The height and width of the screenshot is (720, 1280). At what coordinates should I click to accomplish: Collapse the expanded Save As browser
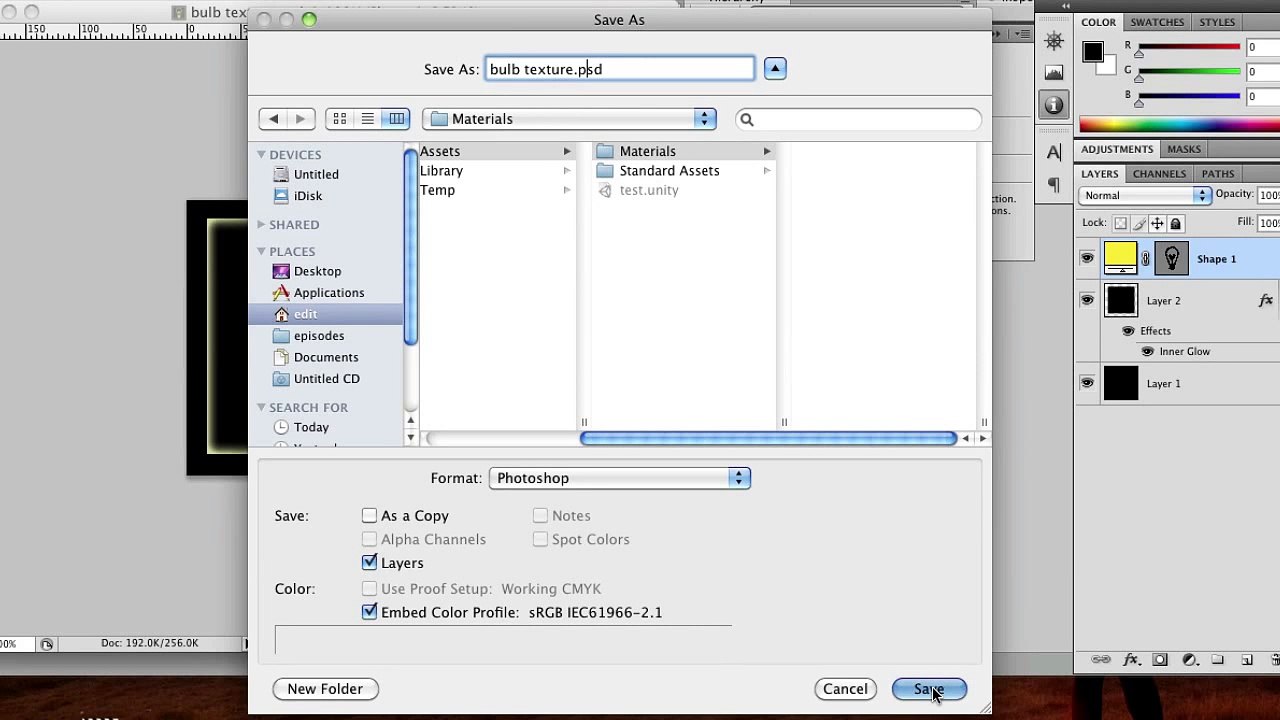pyautogui.click(x=775, y=69)
